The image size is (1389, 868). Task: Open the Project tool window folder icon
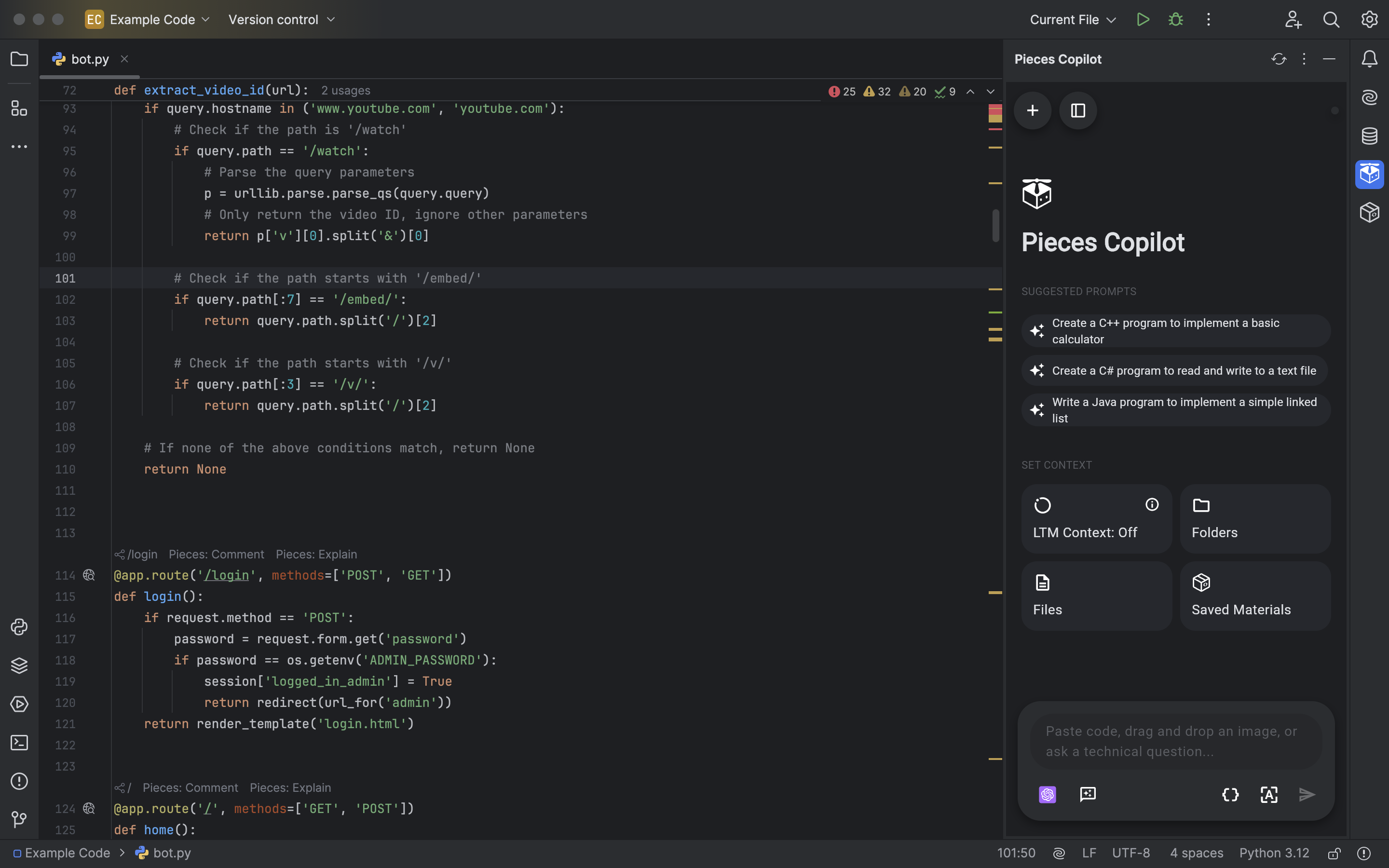tap(19, 59)
